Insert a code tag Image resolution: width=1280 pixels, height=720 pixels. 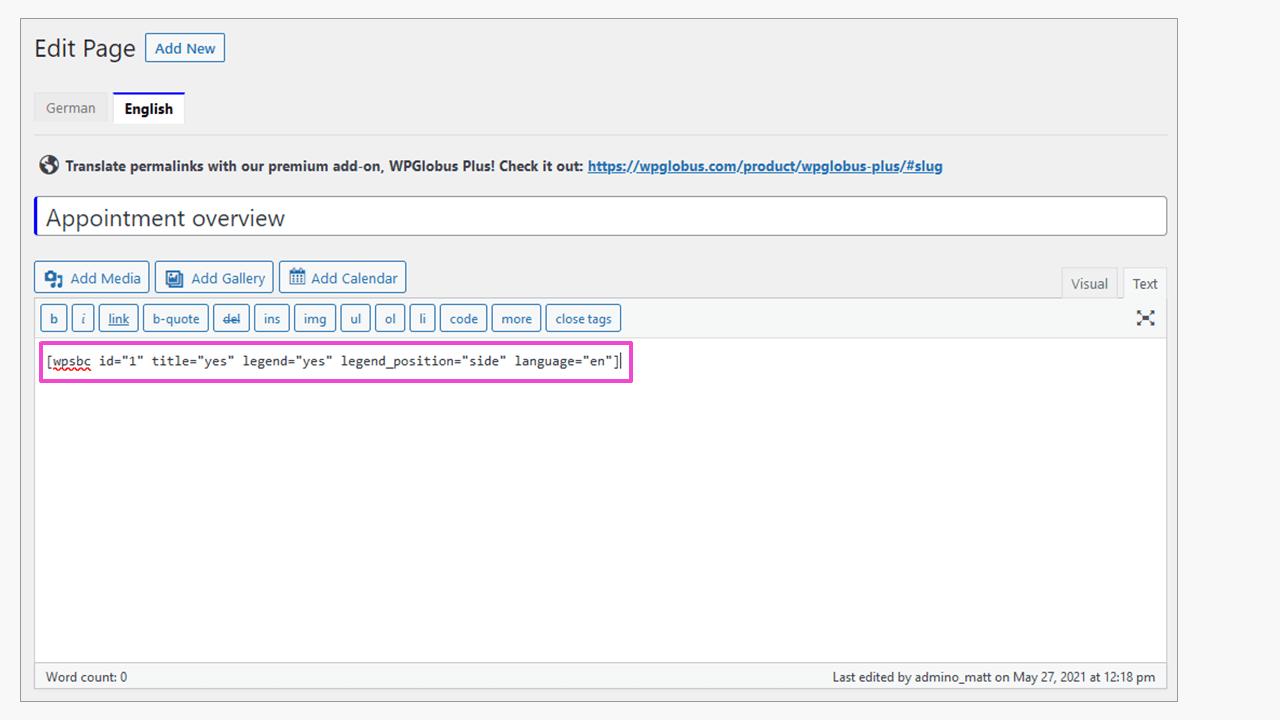463,318
